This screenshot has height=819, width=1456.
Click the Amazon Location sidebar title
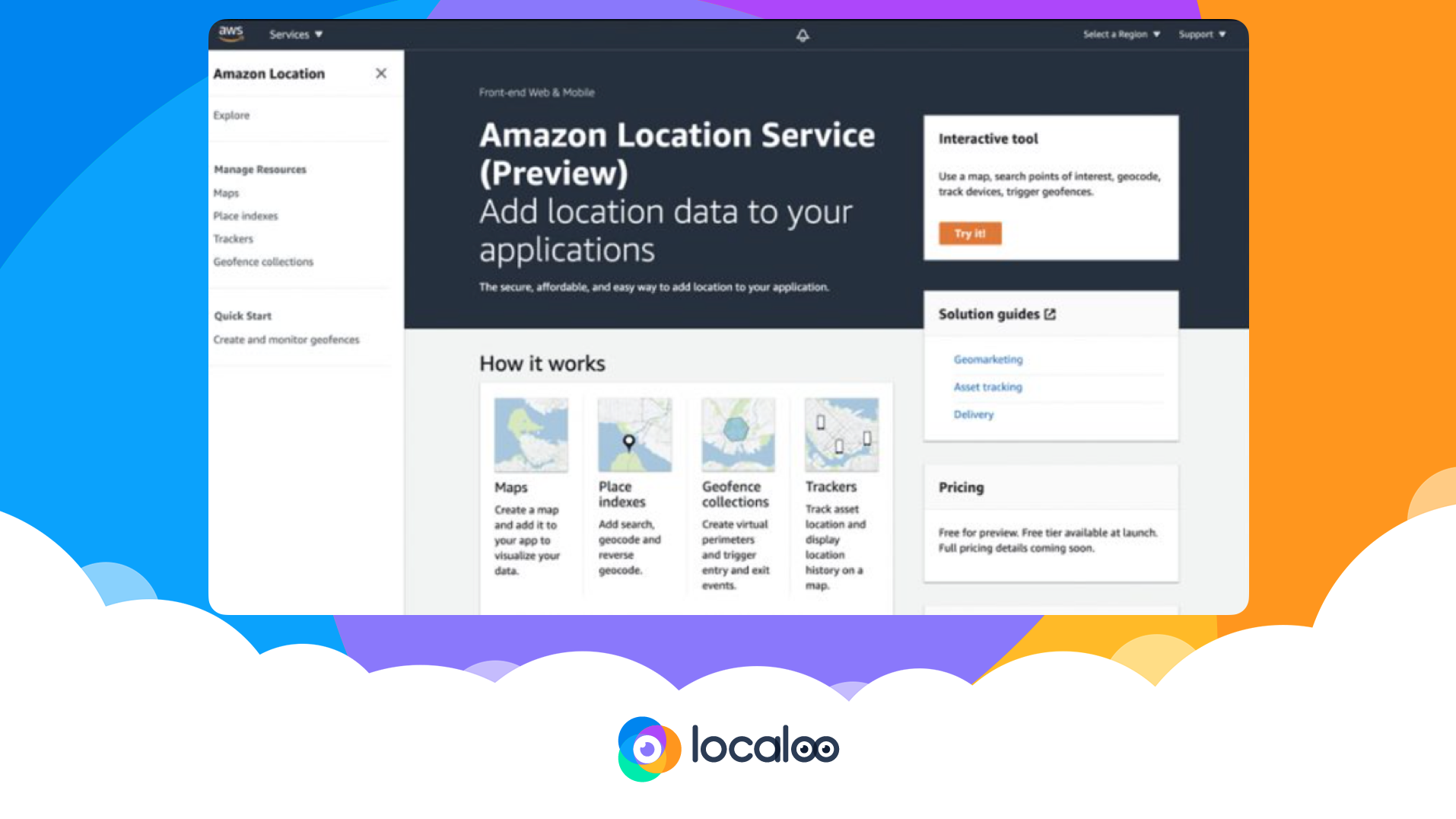tap(269, 74)
